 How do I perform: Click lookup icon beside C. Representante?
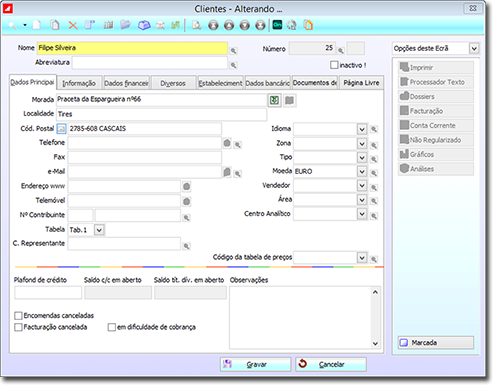point(187,246)
